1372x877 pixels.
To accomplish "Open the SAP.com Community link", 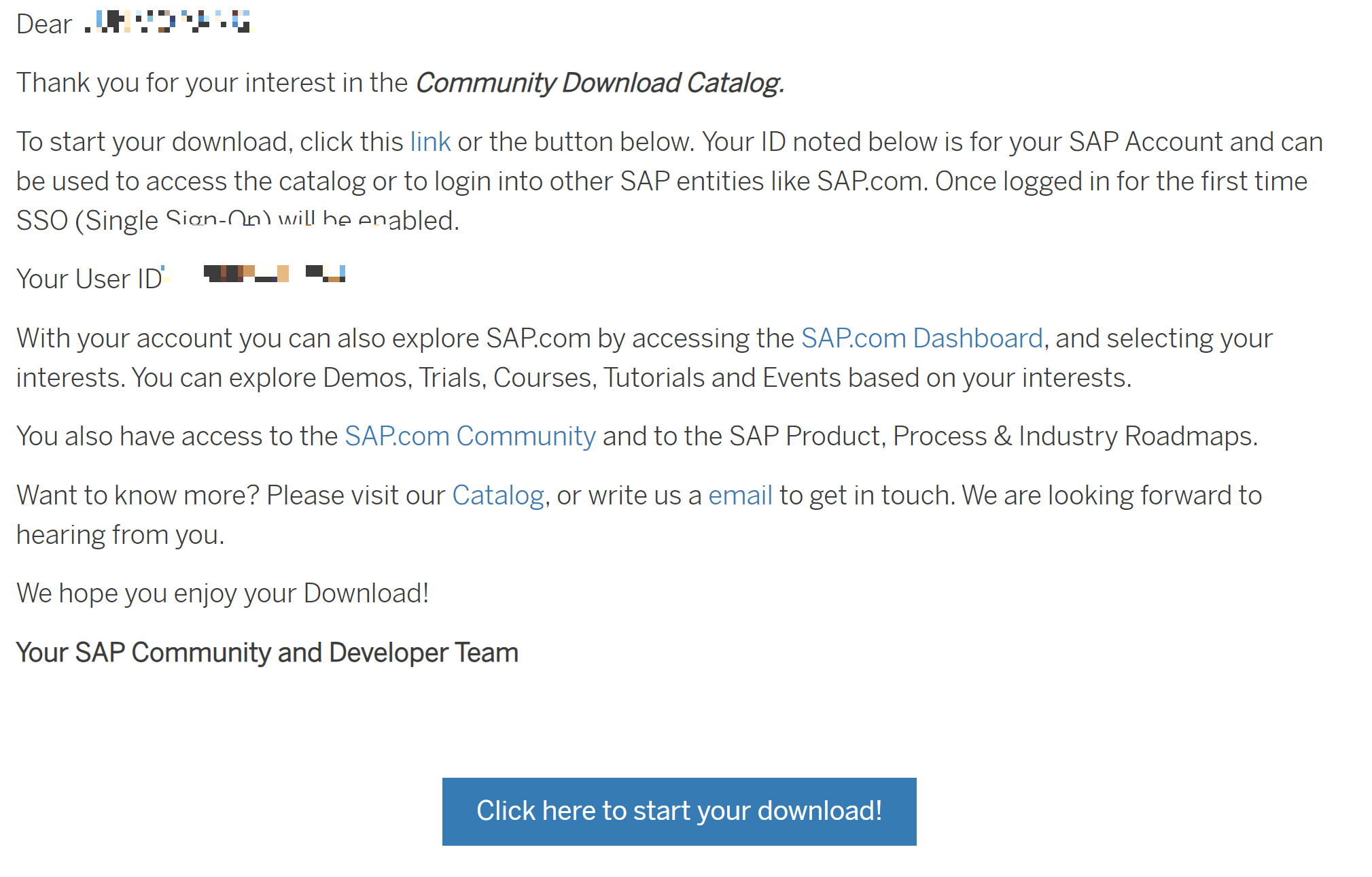I will pos(470,436).
